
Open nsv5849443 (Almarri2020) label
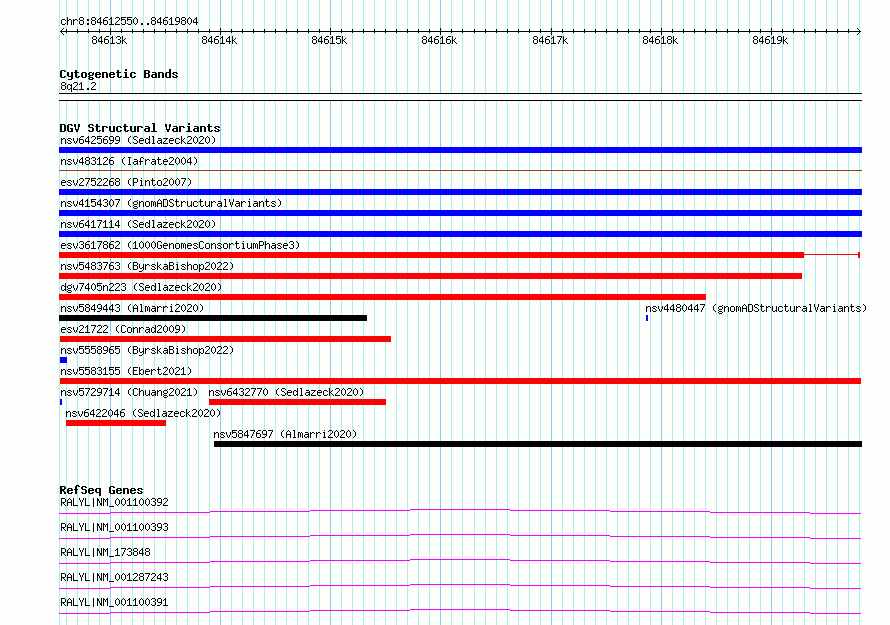(132, 308)
